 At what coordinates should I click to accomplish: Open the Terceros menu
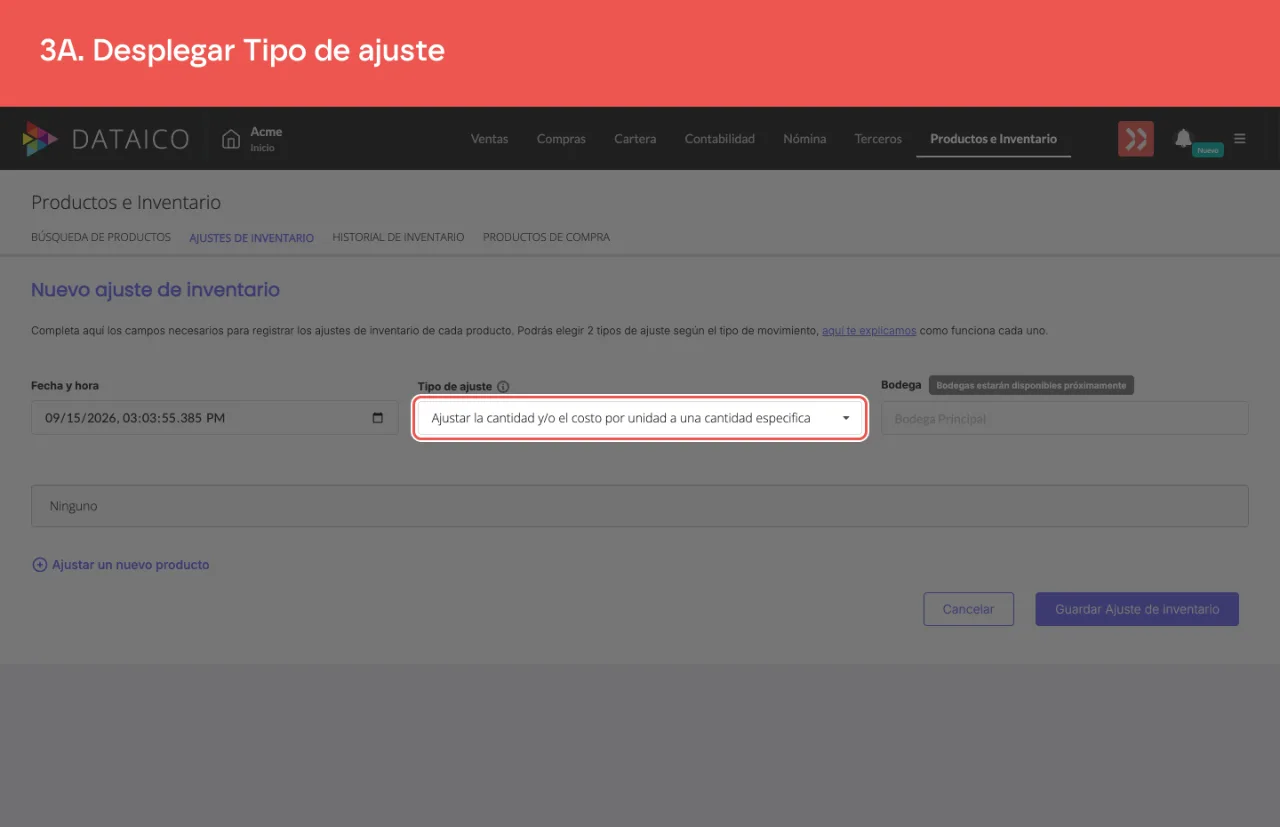pos(878,139)
